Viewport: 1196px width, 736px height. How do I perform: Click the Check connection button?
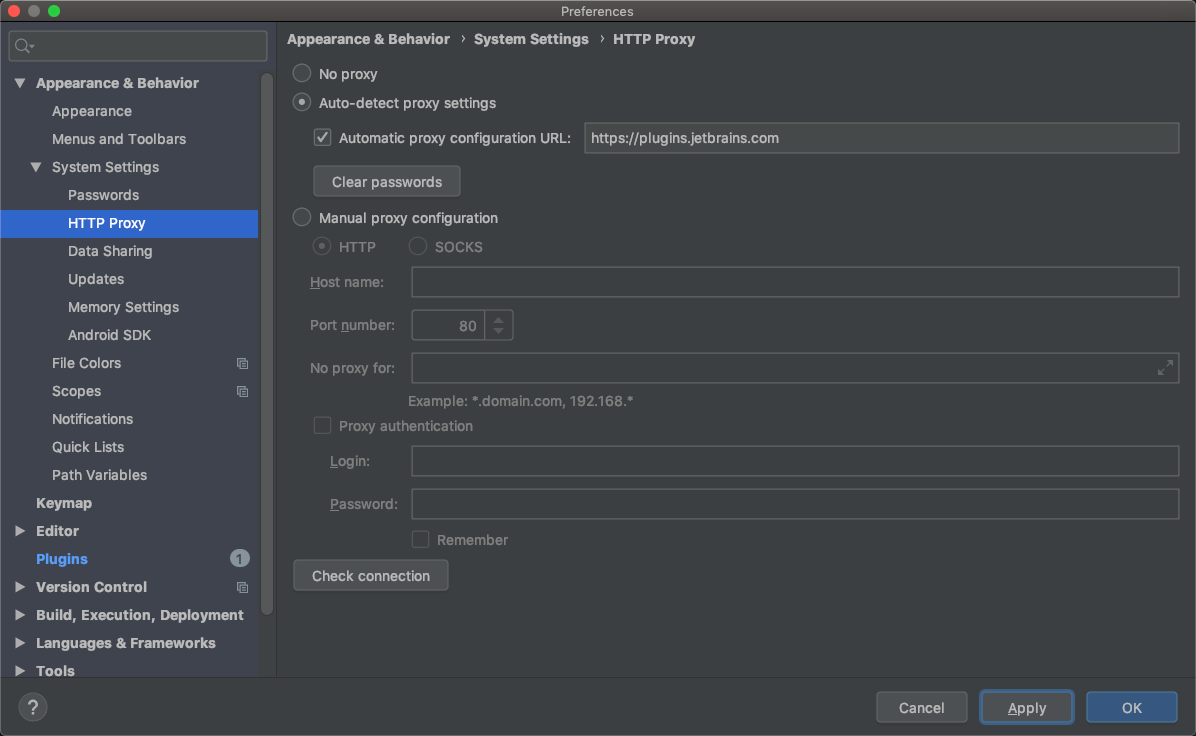pos(371,576)
